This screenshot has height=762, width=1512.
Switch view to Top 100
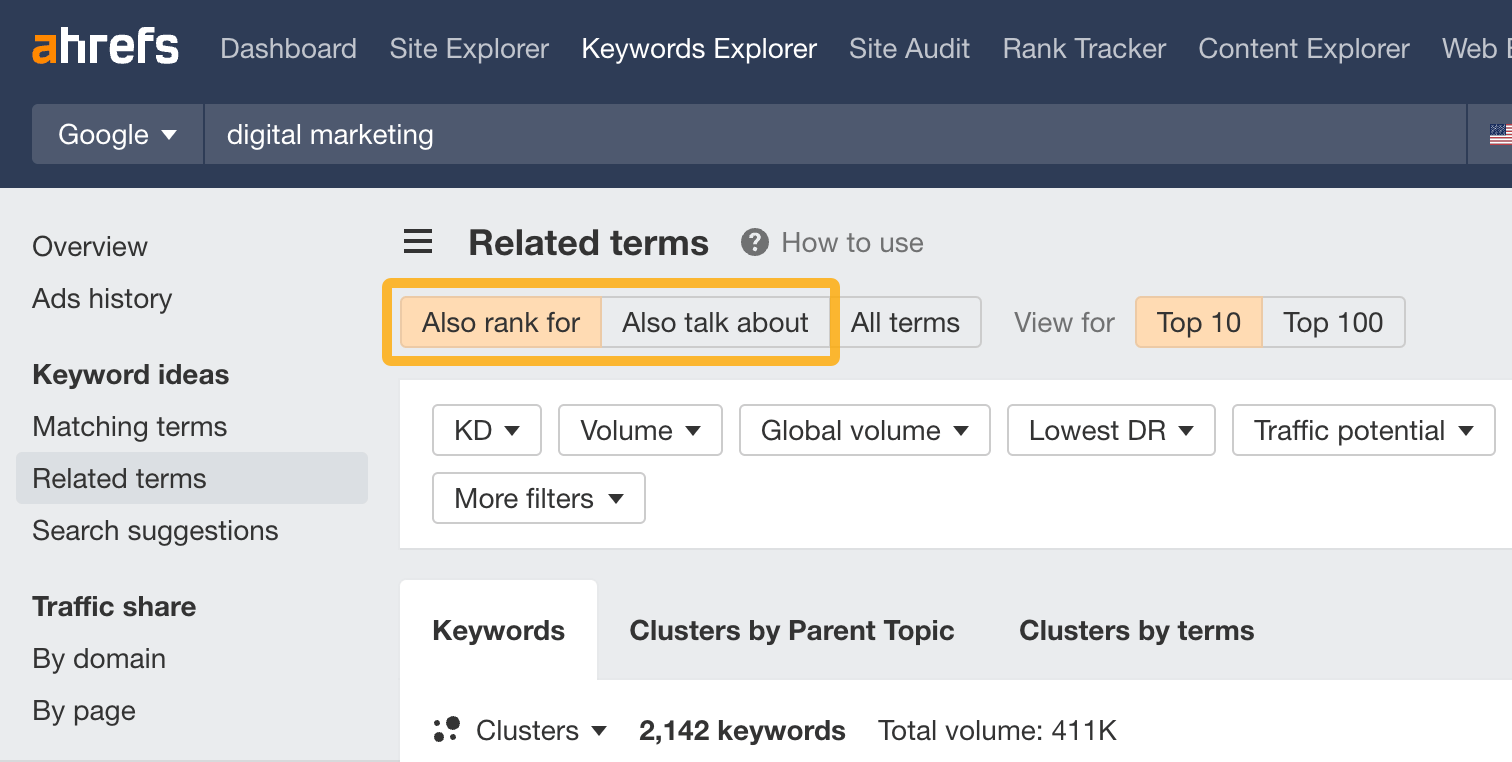[1333, 322]
